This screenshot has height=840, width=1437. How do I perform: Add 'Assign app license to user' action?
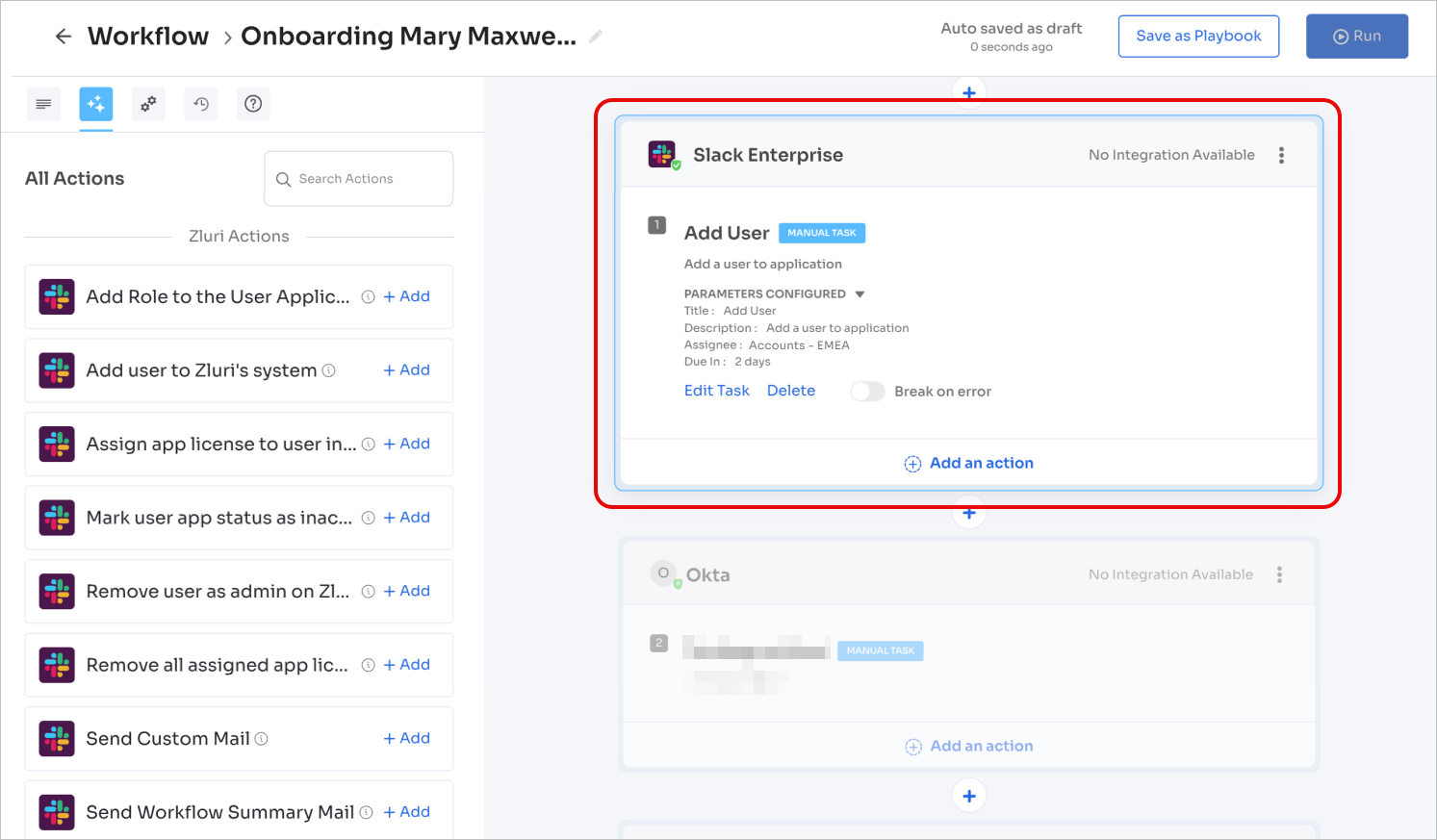click(407, 444)
